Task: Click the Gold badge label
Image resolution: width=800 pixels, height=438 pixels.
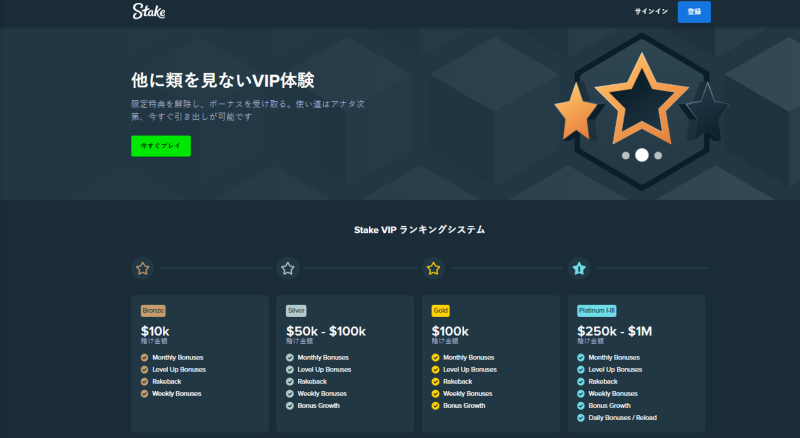Action: (440, 310)
